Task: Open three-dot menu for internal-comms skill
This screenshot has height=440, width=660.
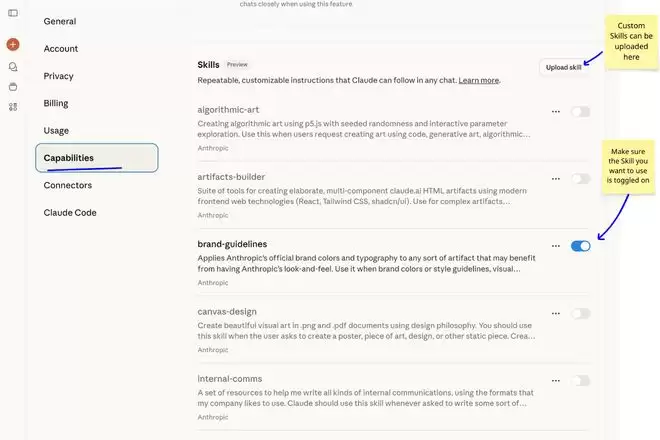Action: (556, 381)
